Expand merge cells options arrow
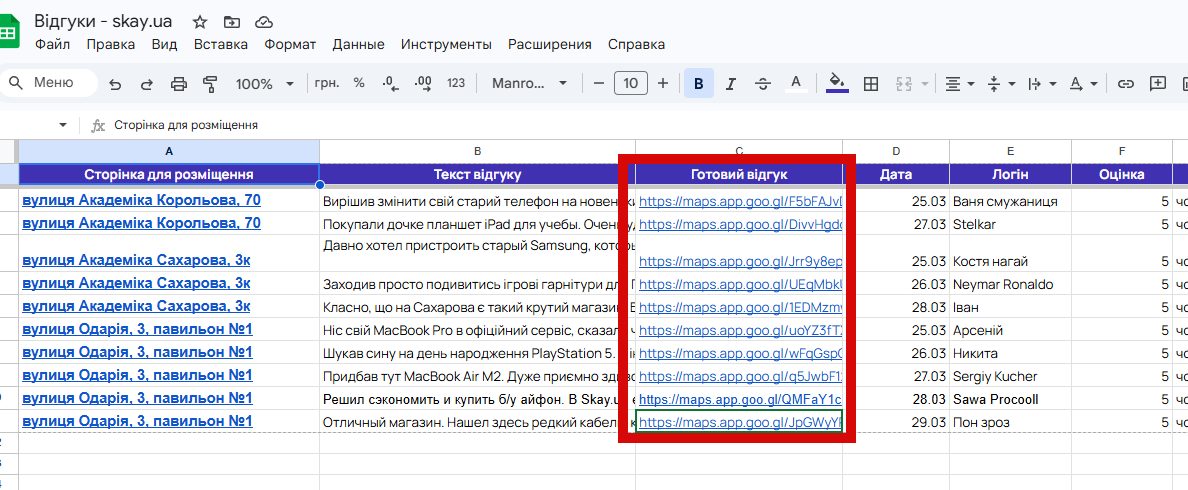 pos(924,83)
